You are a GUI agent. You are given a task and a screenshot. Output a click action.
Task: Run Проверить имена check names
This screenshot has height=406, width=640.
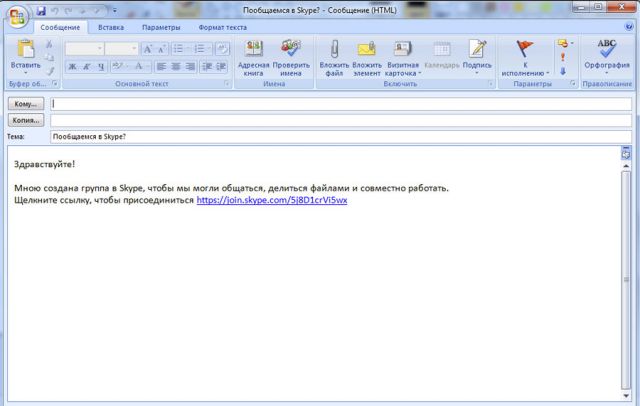pyautogui.click(x=291, y=58)
